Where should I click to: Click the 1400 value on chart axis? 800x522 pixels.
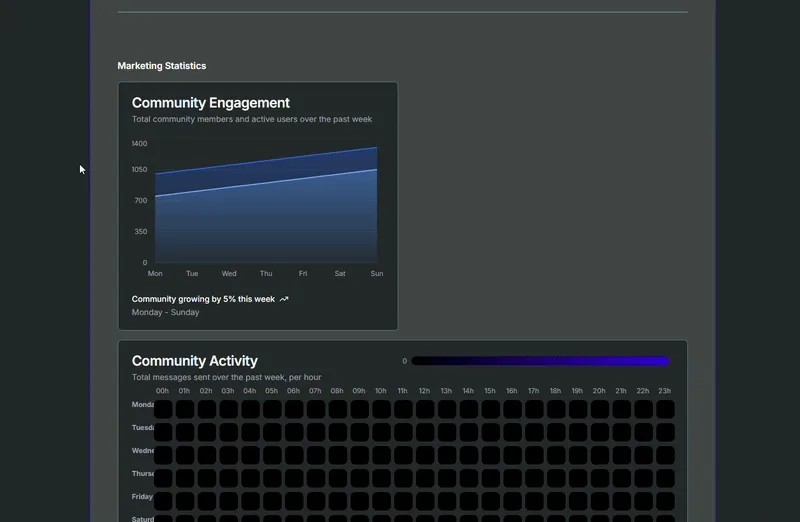click(139, 144)
